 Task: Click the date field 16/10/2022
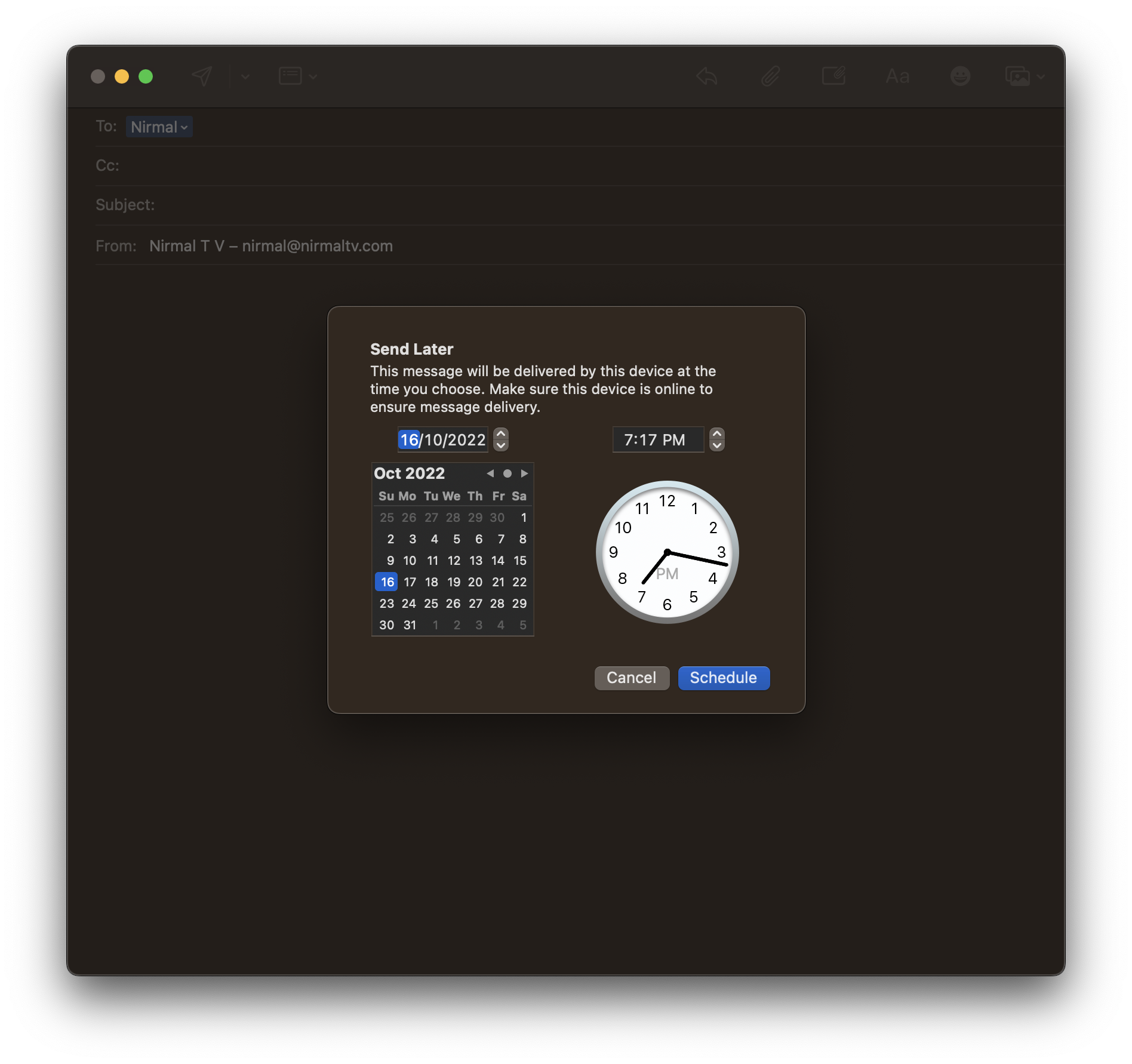click(x=442, y=439)
